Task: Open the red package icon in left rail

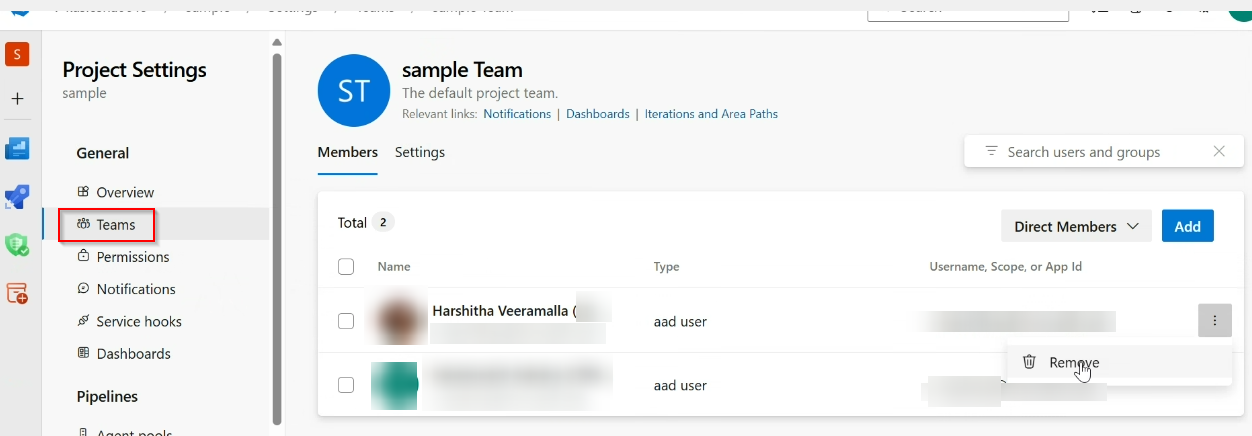Action: pos(17,294)
